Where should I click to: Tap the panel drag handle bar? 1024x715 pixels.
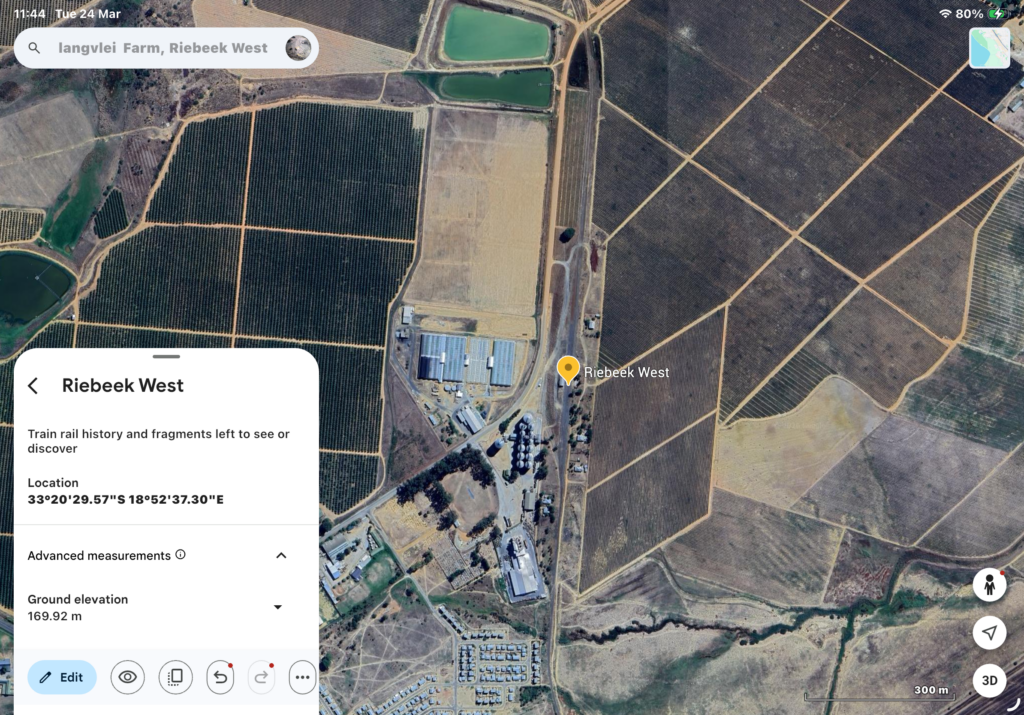167,356
